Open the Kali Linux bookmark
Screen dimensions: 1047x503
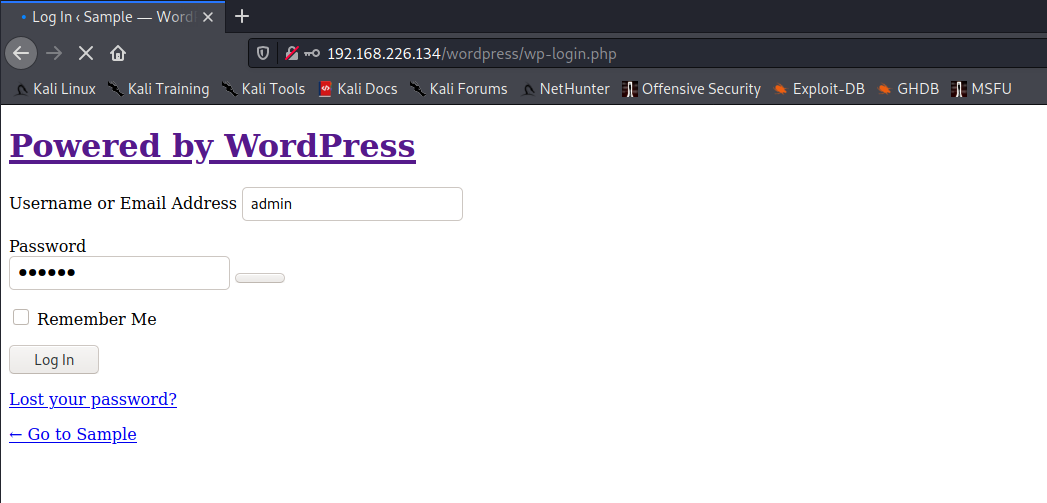[x=55, y=89]
